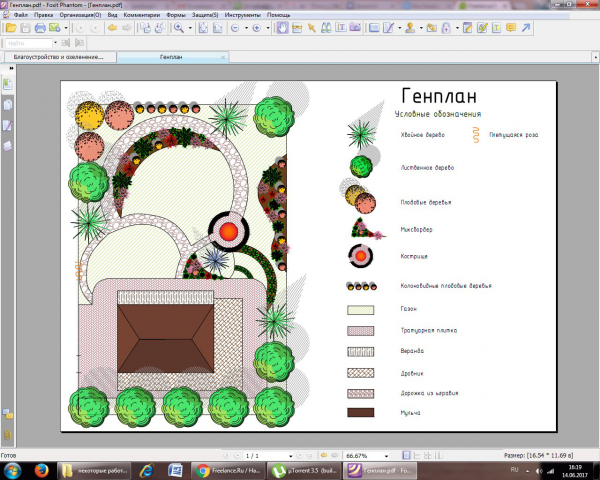Screen dimensions: 600x480
Task: Go to next view with gray forward arrow
Action: click(x=127, y=28)
